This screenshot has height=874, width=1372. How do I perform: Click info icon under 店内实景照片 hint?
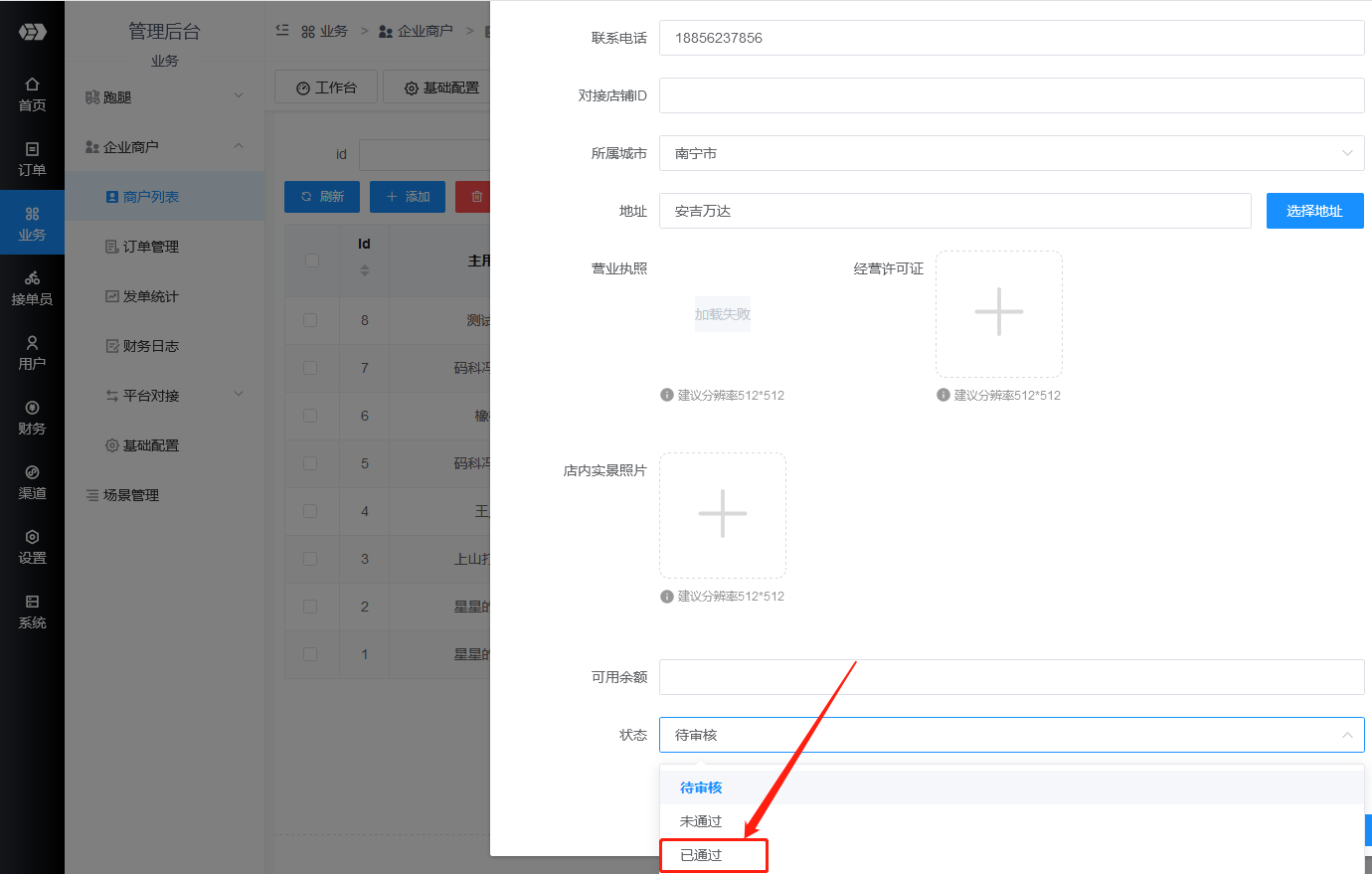[667, 596]
